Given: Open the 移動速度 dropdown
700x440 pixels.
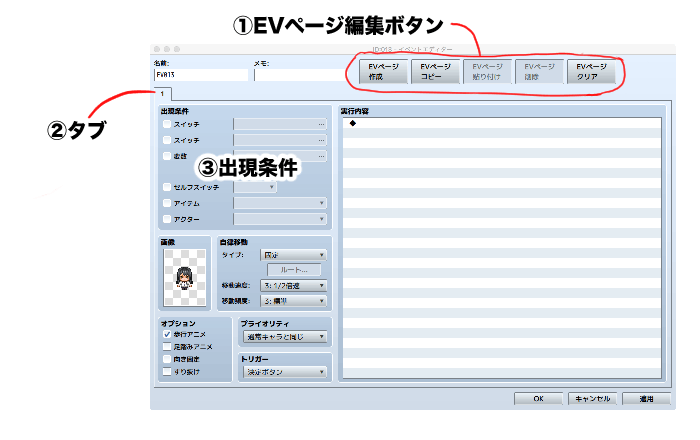Looking at the screenshot, I should (293, 286).
